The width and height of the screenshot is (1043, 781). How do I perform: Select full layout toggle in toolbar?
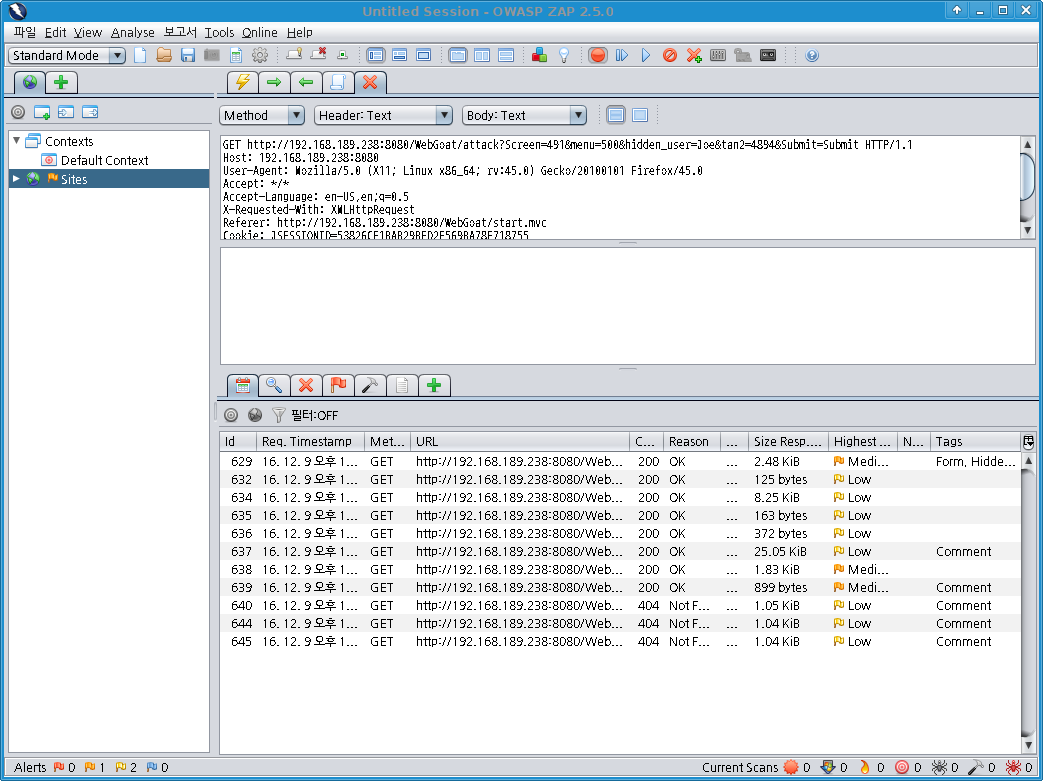tap(423, 55)
